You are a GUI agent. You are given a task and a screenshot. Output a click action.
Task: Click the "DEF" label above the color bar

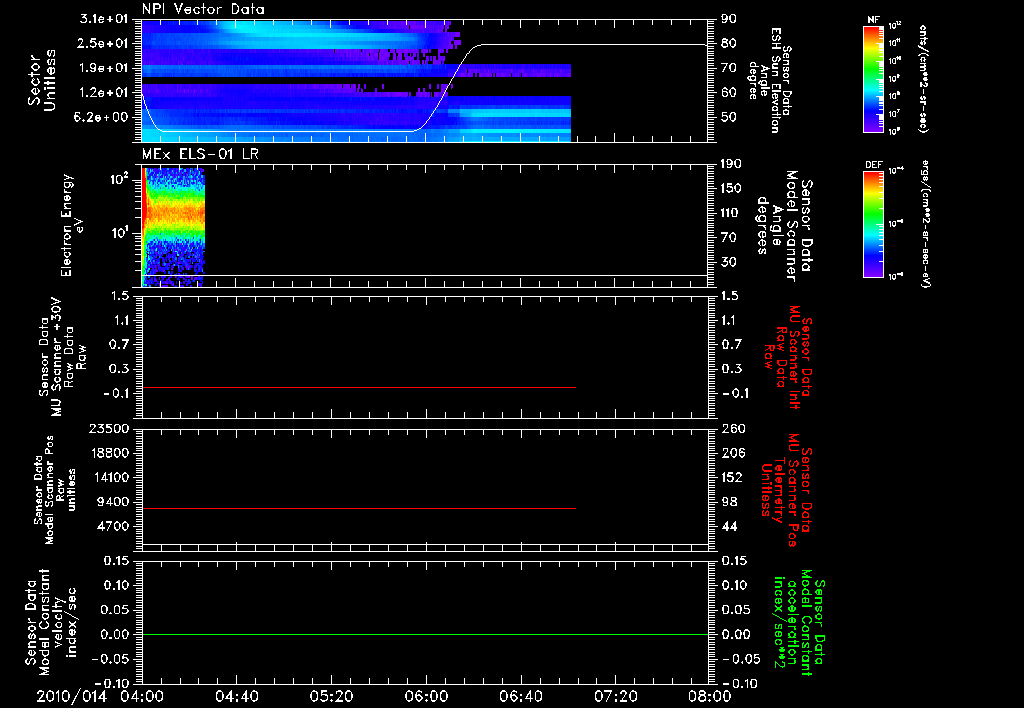click(x=874, y=165)
